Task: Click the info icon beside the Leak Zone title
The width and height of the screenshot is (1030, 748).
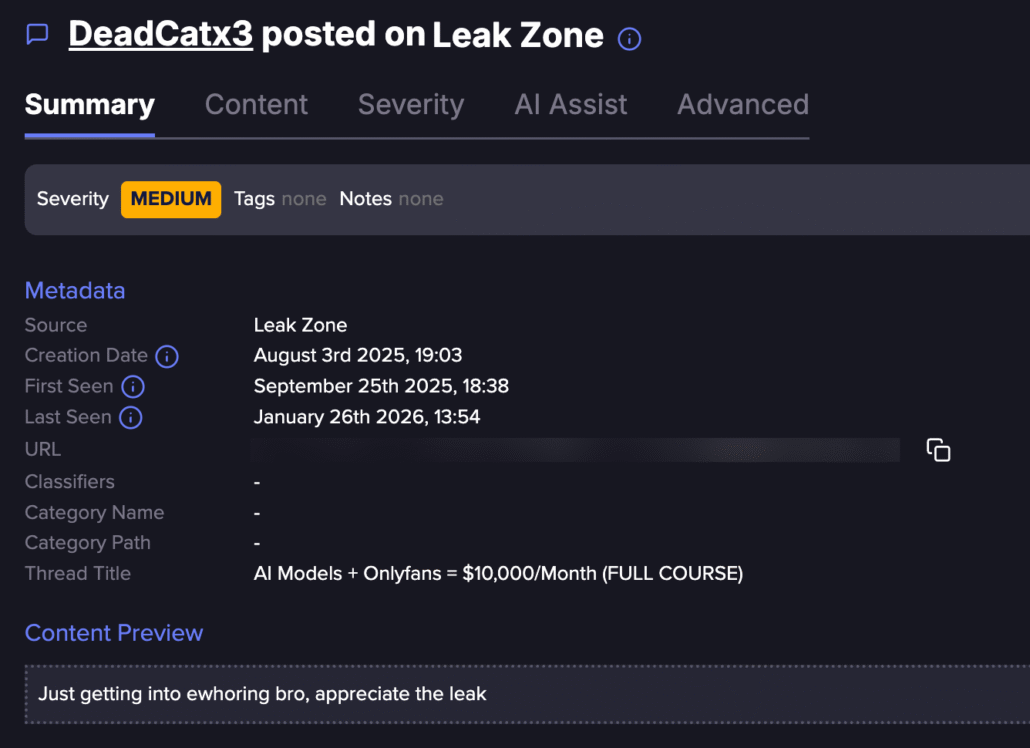Action: pyautogui.click(x=629, y=39)
